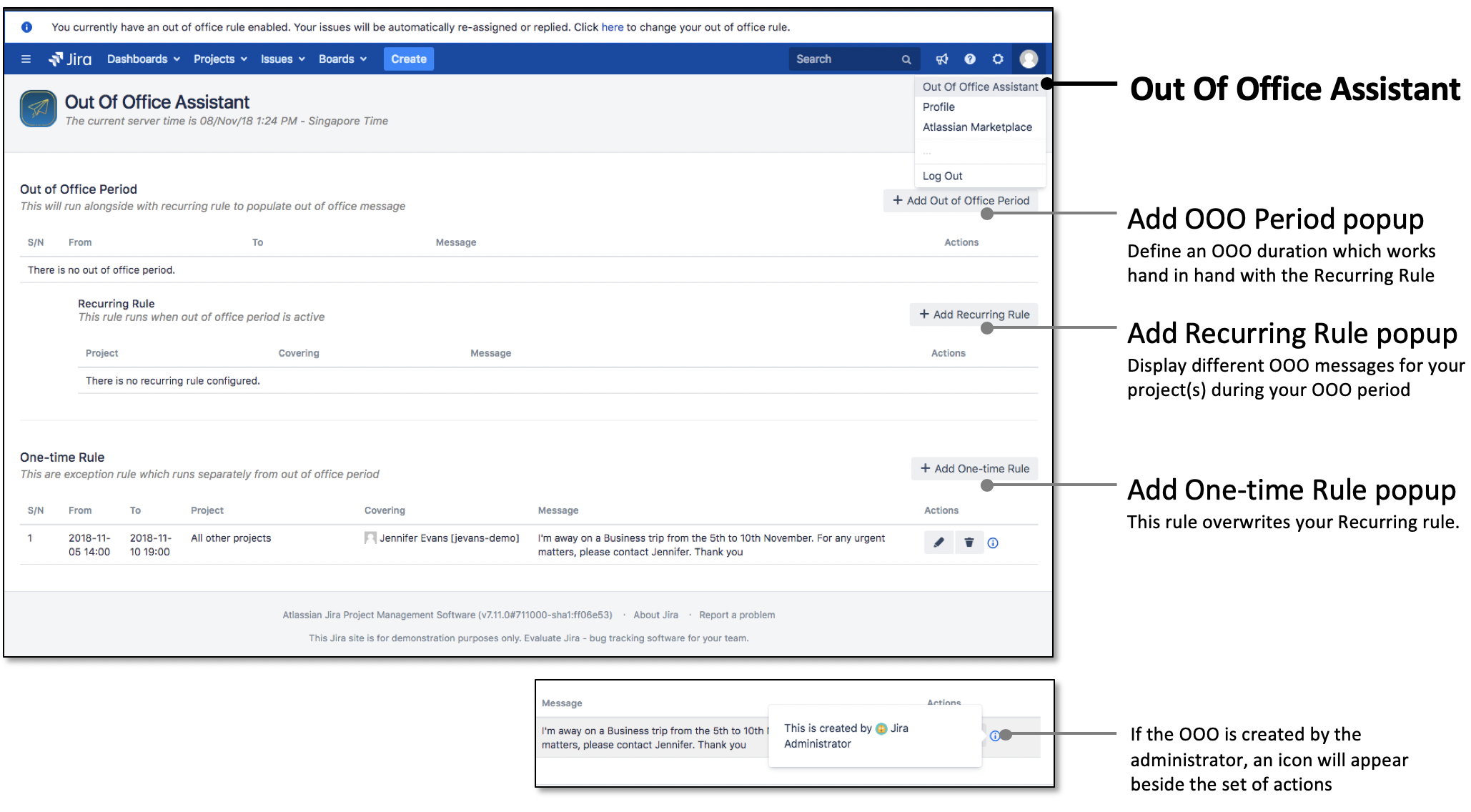Open the feedback megaphone icon

[942, 59]
